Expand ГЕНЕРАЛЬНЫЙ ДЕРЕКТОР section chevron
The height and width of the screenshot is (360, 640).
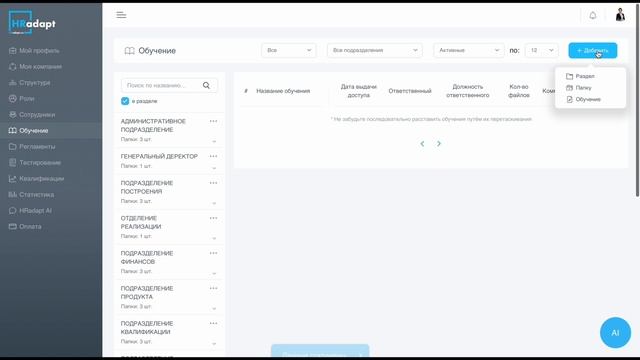(214, 168)
